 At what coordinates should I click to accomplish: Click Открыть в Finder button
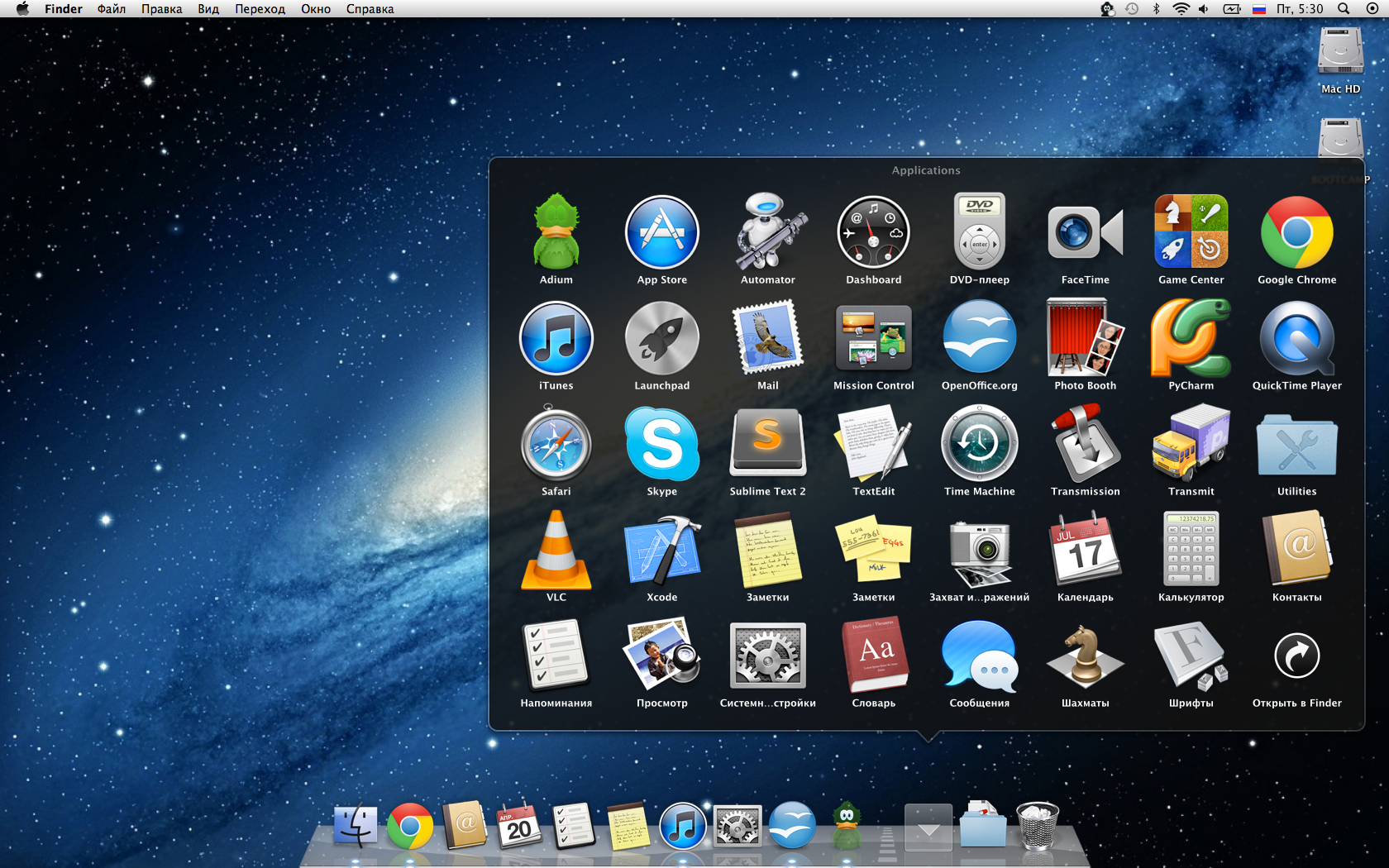click(1297, 656)
